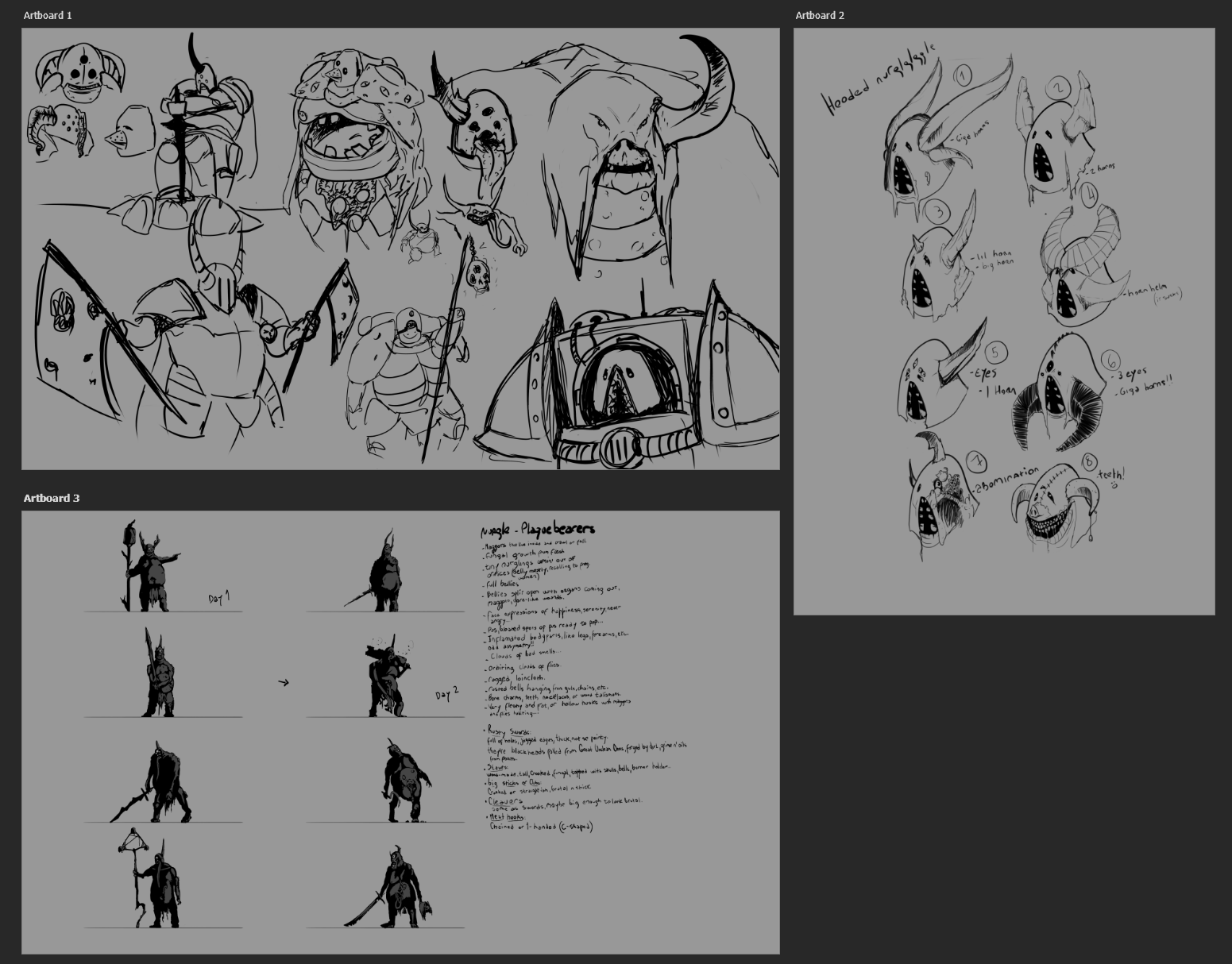The height and width of the screenshot is (964, 1232).
Task: Select the Artboard 1 label
Action: click(48, 15)
